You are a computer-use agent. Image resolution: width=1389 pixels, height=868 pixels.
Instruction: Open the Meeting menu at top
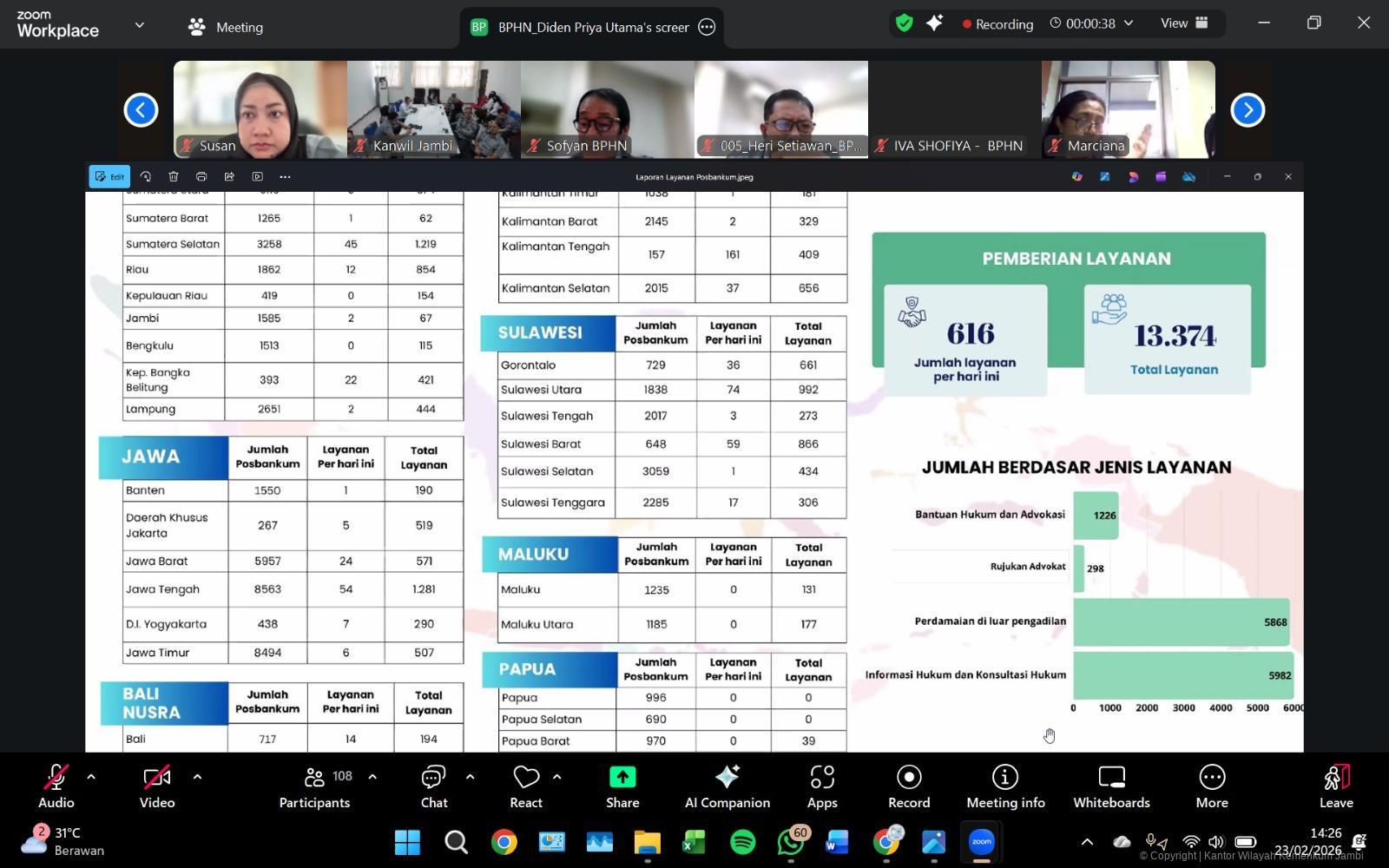click(226, 27)
